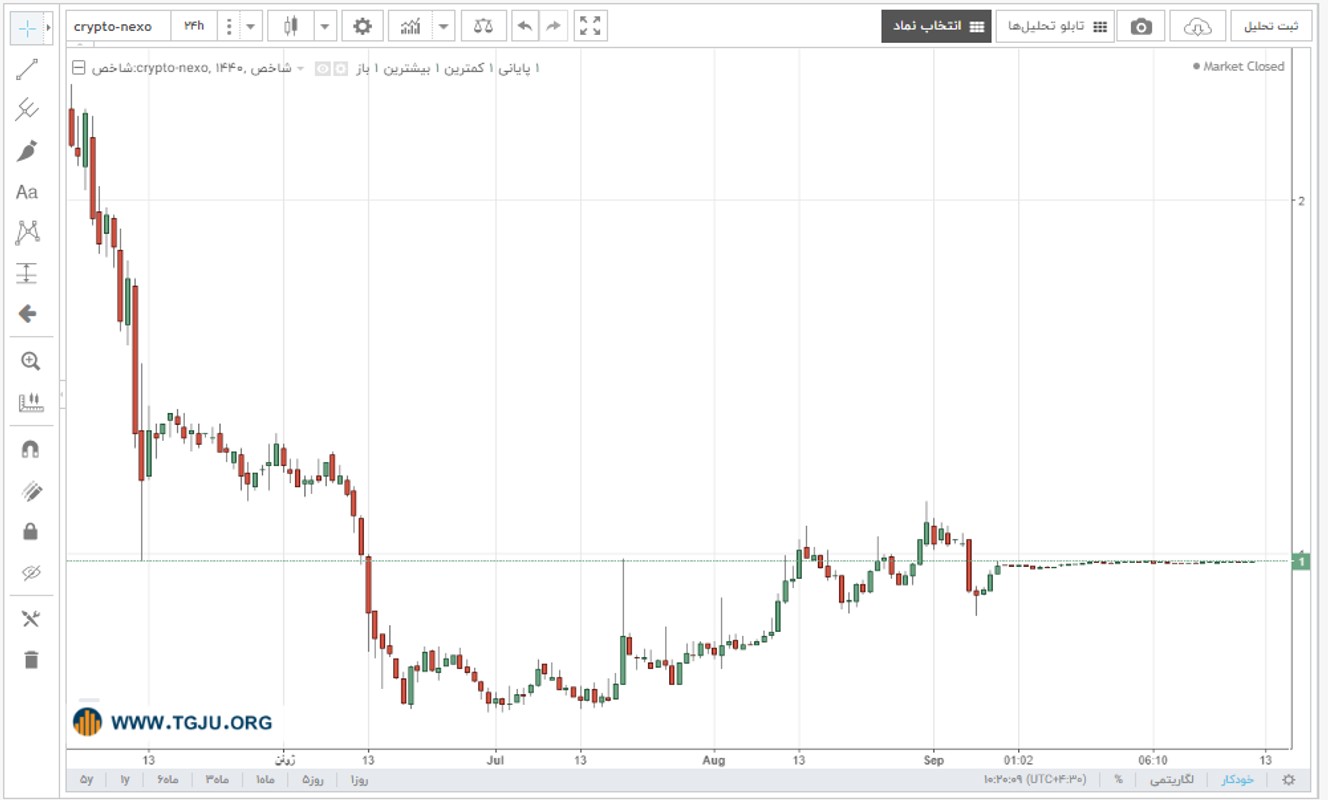
Task: Click the left arrow back icon in sidebar
Action: tap(27, 314)
